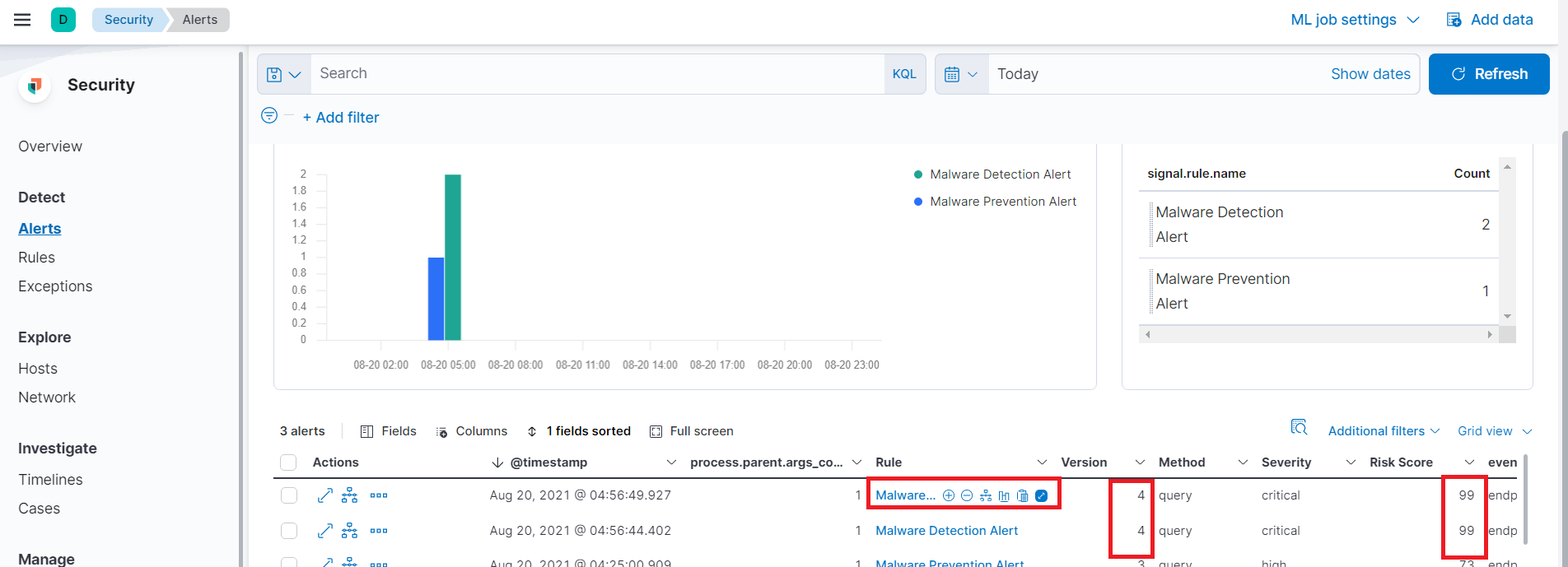Viewport: 1568px width, 567px height.
Task: Click the rule count table vertical scrollbar
Action: point(1507,242)
